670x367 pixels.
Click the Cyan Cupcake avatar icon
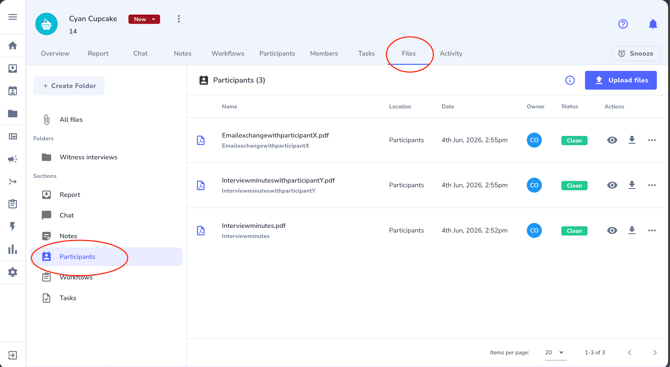pyautogui.click(x=46, y=24)
